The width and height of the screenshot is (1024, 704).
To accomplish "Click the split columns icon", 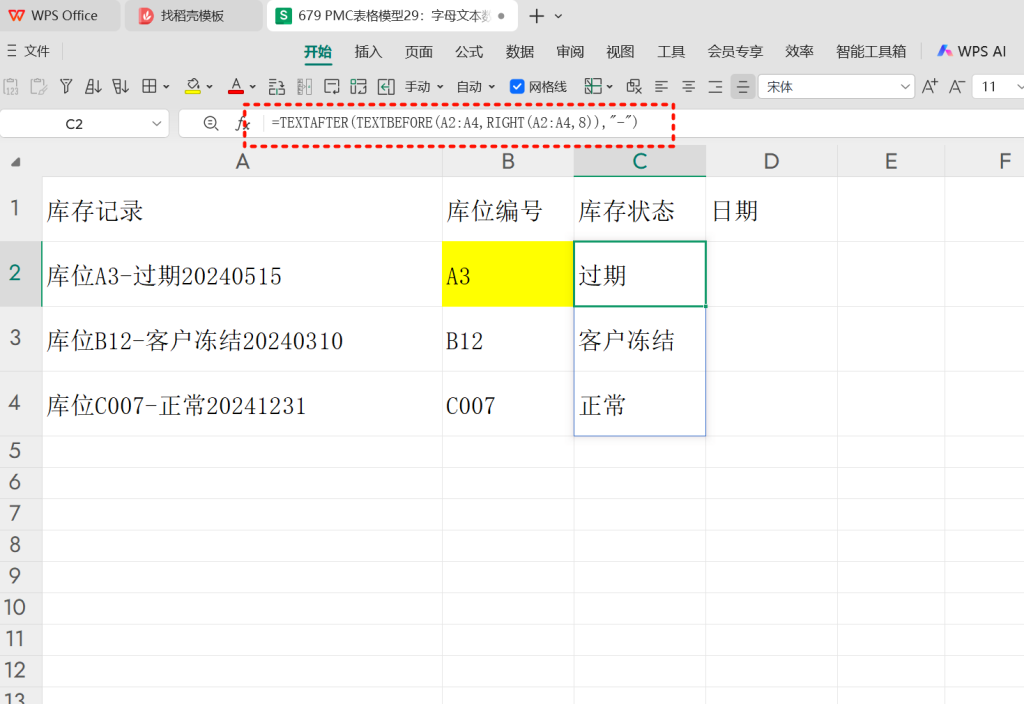I will pyautogui.click(x=304, y=86).
